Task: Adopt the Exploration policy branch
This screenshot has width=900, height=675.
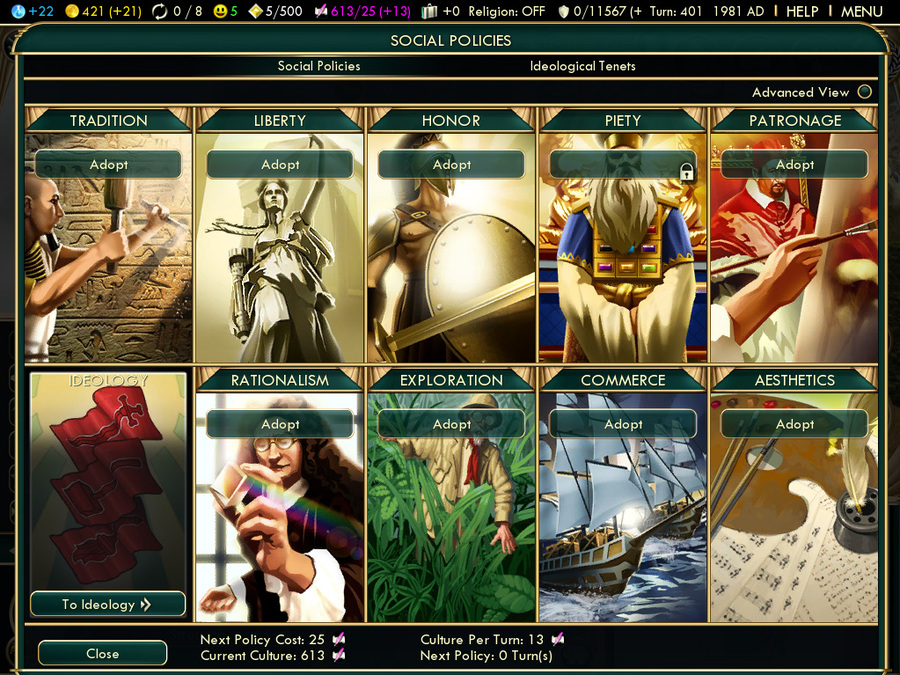Action: (452, 424)
